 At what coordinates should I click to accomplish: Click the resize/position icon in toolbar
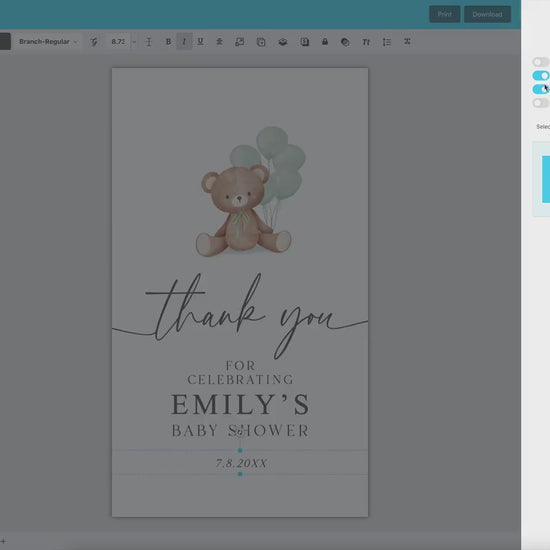point(240,42)
